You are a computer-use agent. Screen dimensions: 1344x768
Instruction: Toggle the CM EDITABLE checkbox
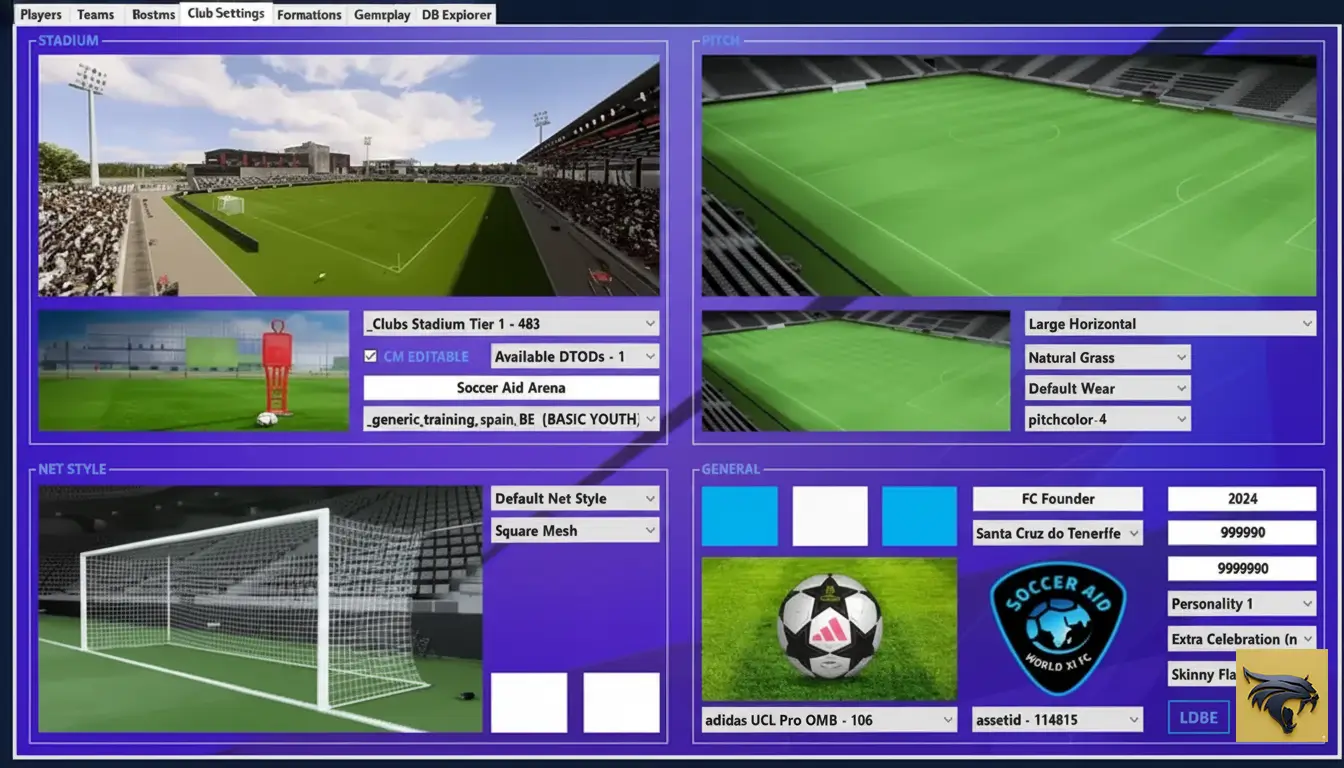click(371, 356)
